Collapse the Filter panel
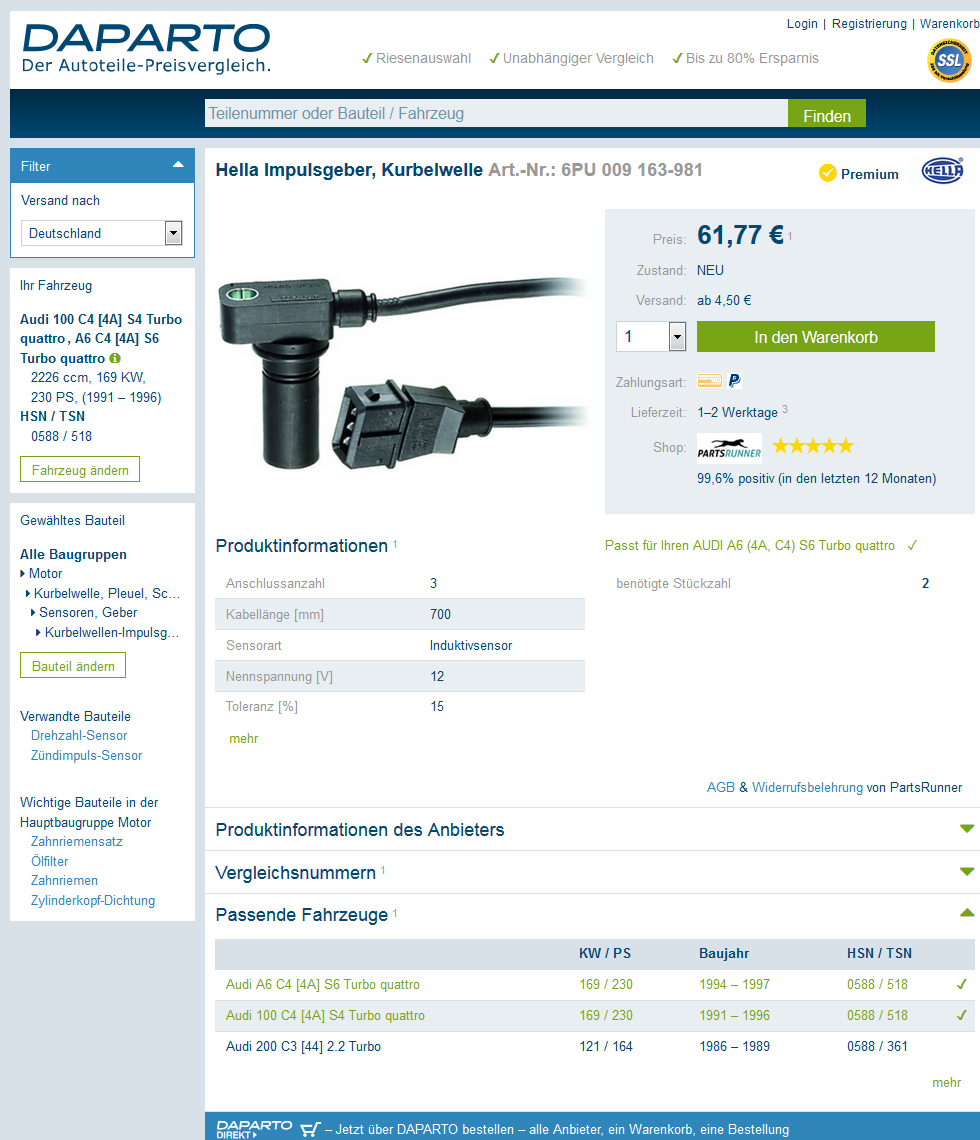 pyautogui.click(x=178, y=165)
